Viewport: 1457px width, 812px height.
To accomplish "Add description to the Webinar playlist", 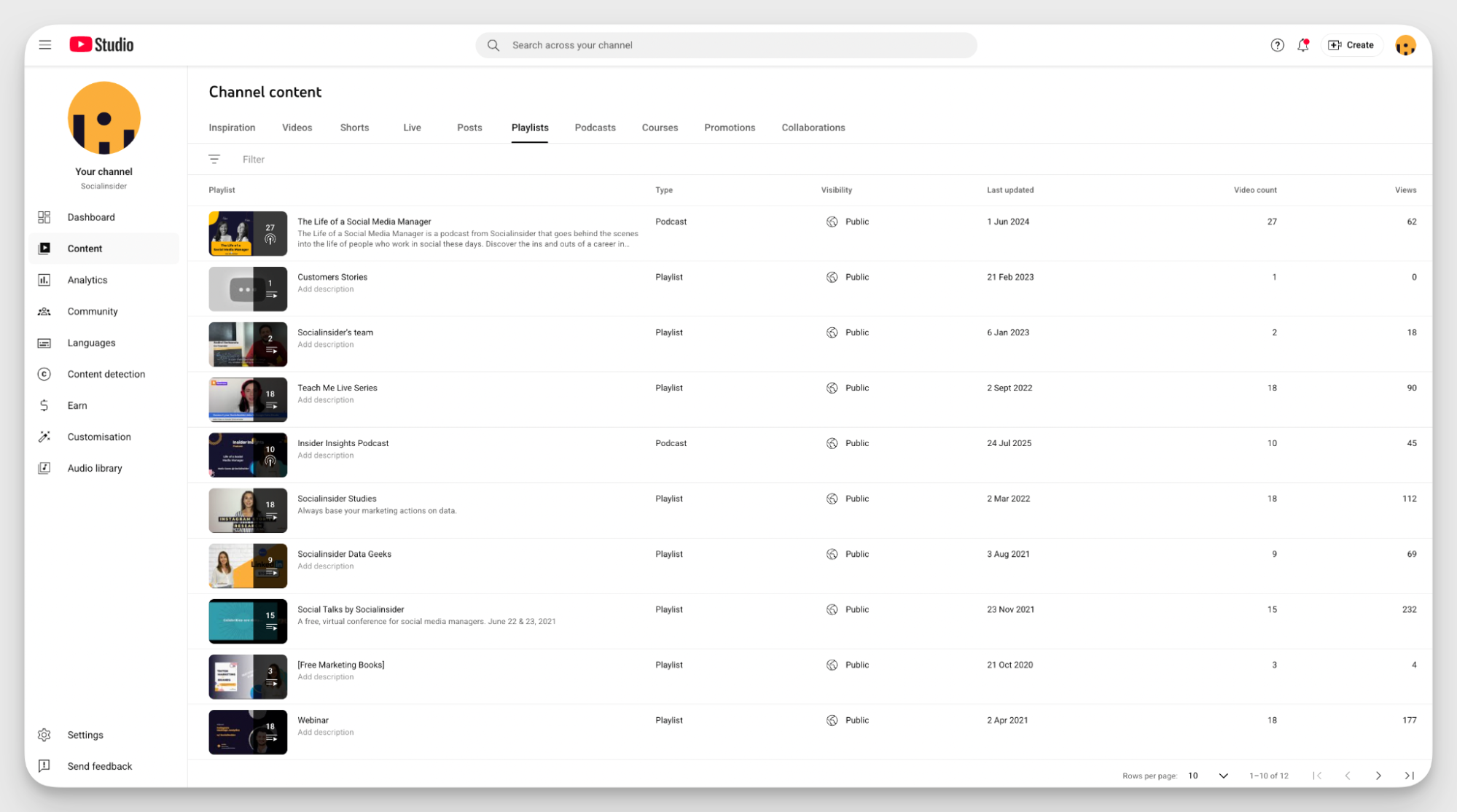I will coord(325,732).
